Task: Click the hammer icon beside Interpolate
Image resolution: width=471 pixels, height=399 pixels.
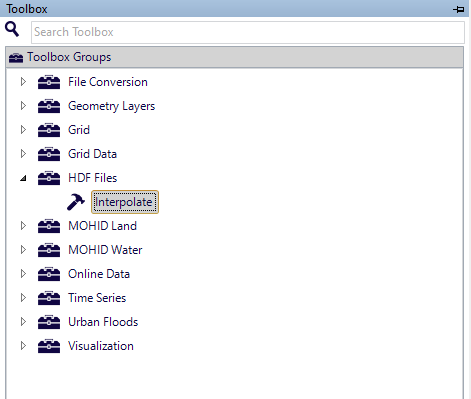Action: 76,202
